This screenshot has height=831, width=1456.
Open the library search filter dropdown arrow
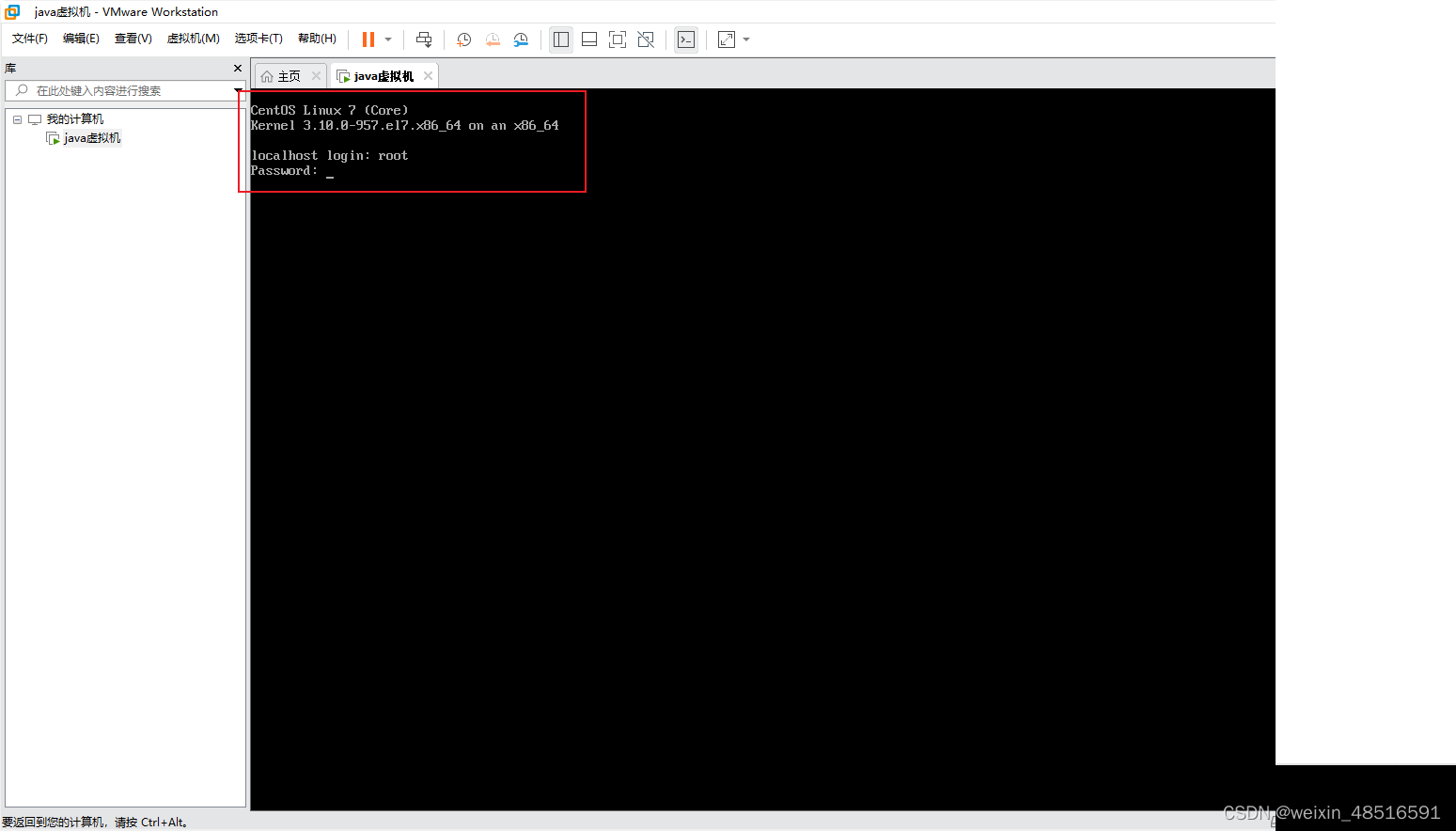[x=238, y=90]
